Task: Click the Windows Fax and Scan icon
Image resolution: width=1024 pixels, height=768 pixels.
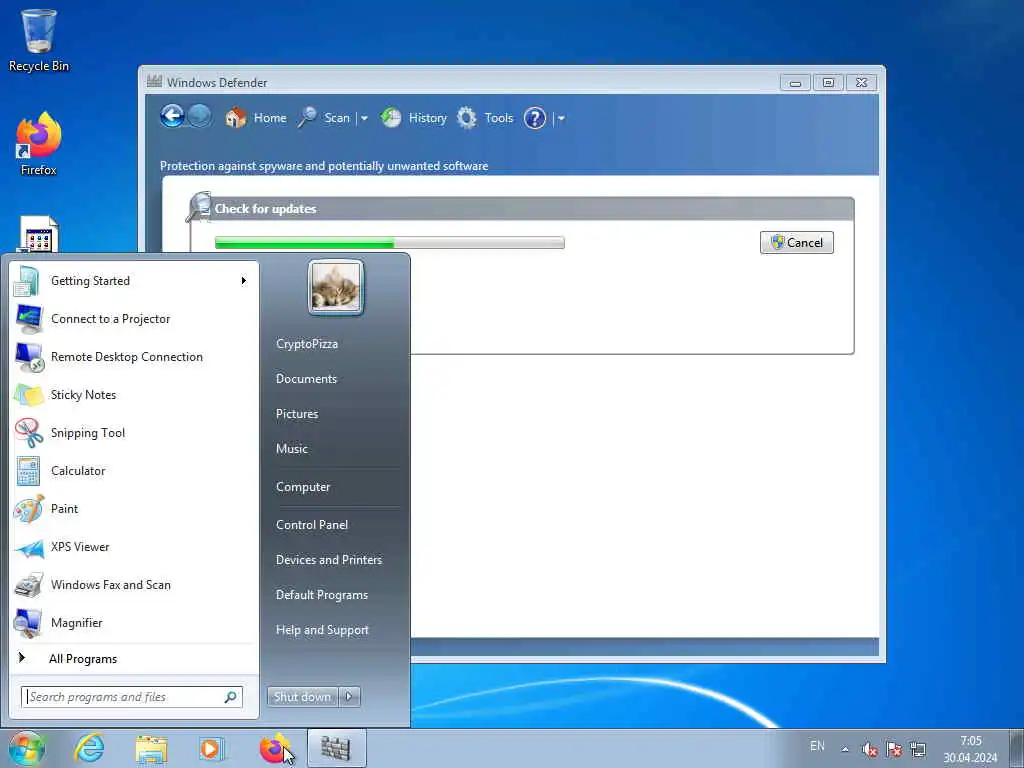Action: (29, 585)
